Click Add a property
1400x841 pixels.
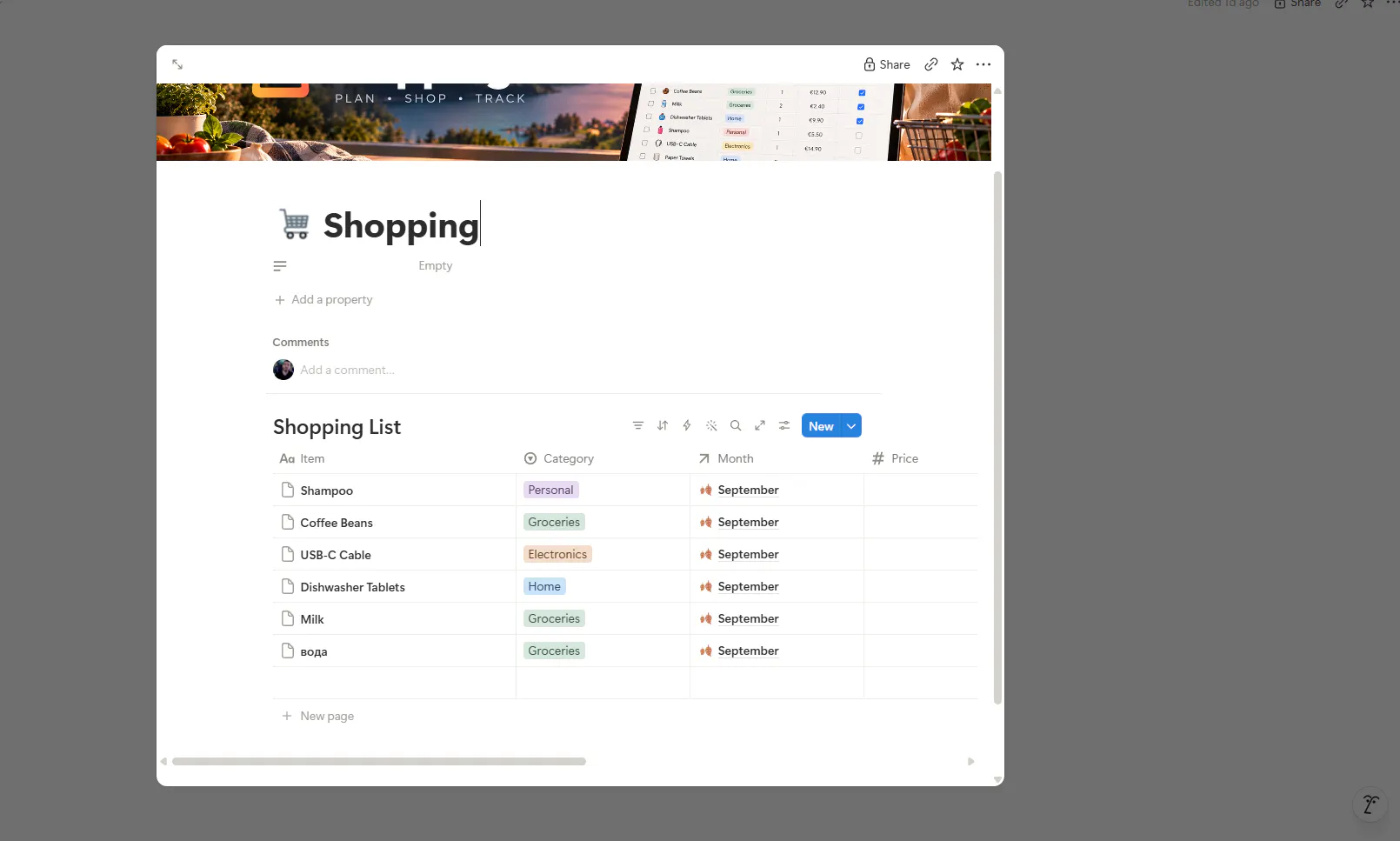[323, 299]
